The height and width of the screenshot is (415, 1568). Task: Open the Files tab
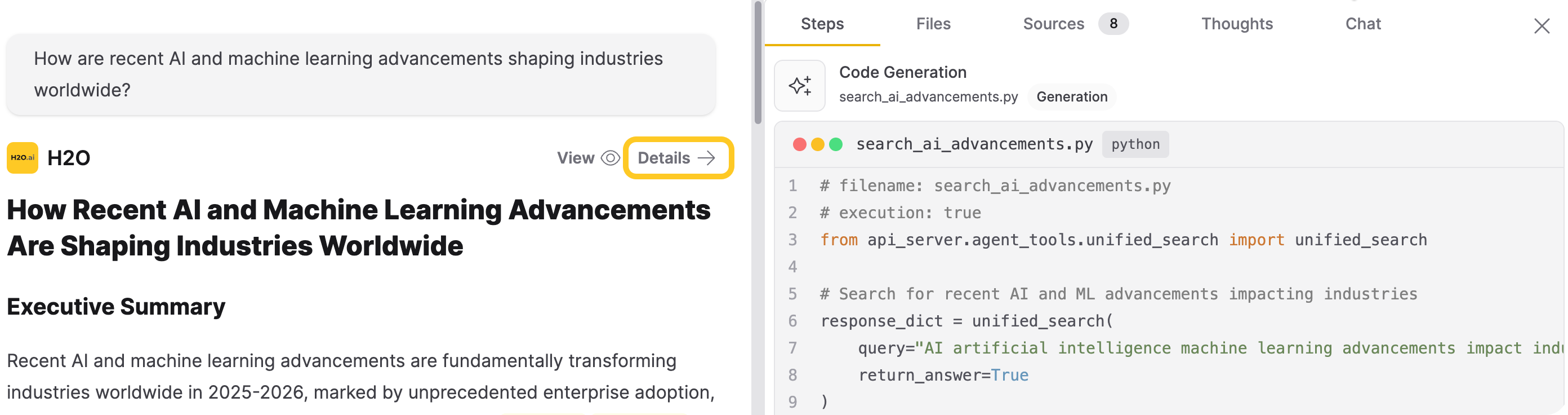(933, 24)
